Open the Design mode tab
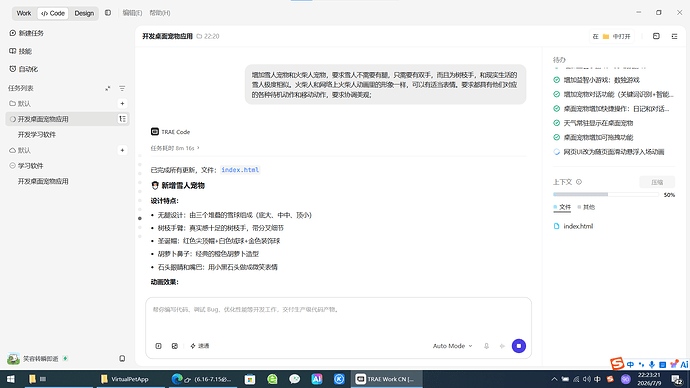The image size is (690, 388). click(x=84, y=13)
